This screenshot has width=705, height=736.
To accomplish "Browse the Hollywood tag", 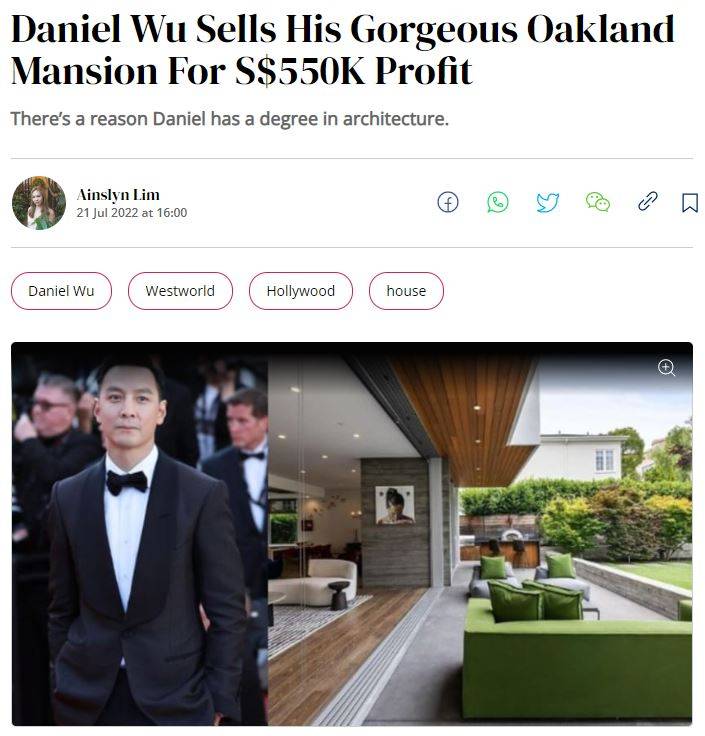I will tap(301, 291).
